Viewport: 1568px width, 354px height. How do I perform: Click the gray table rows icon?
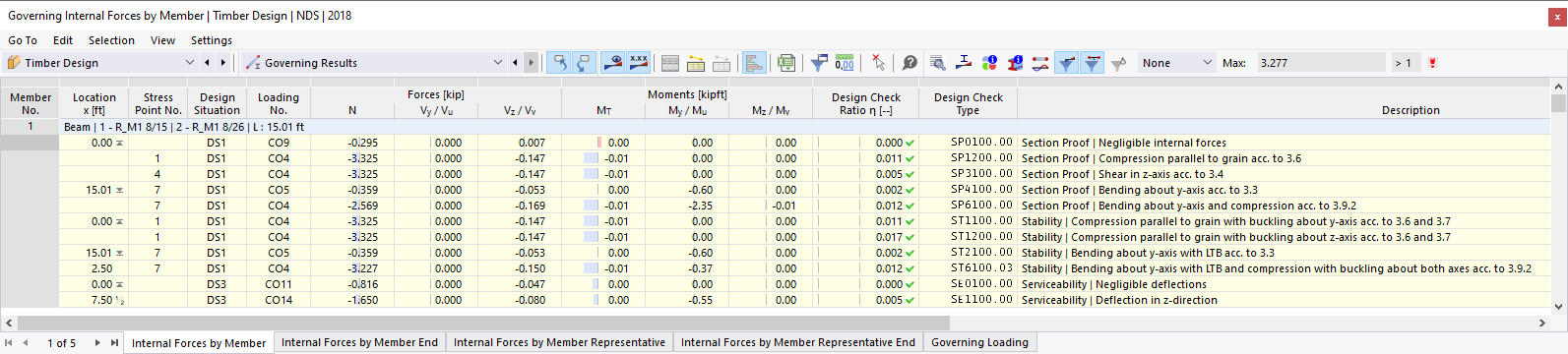670,63
